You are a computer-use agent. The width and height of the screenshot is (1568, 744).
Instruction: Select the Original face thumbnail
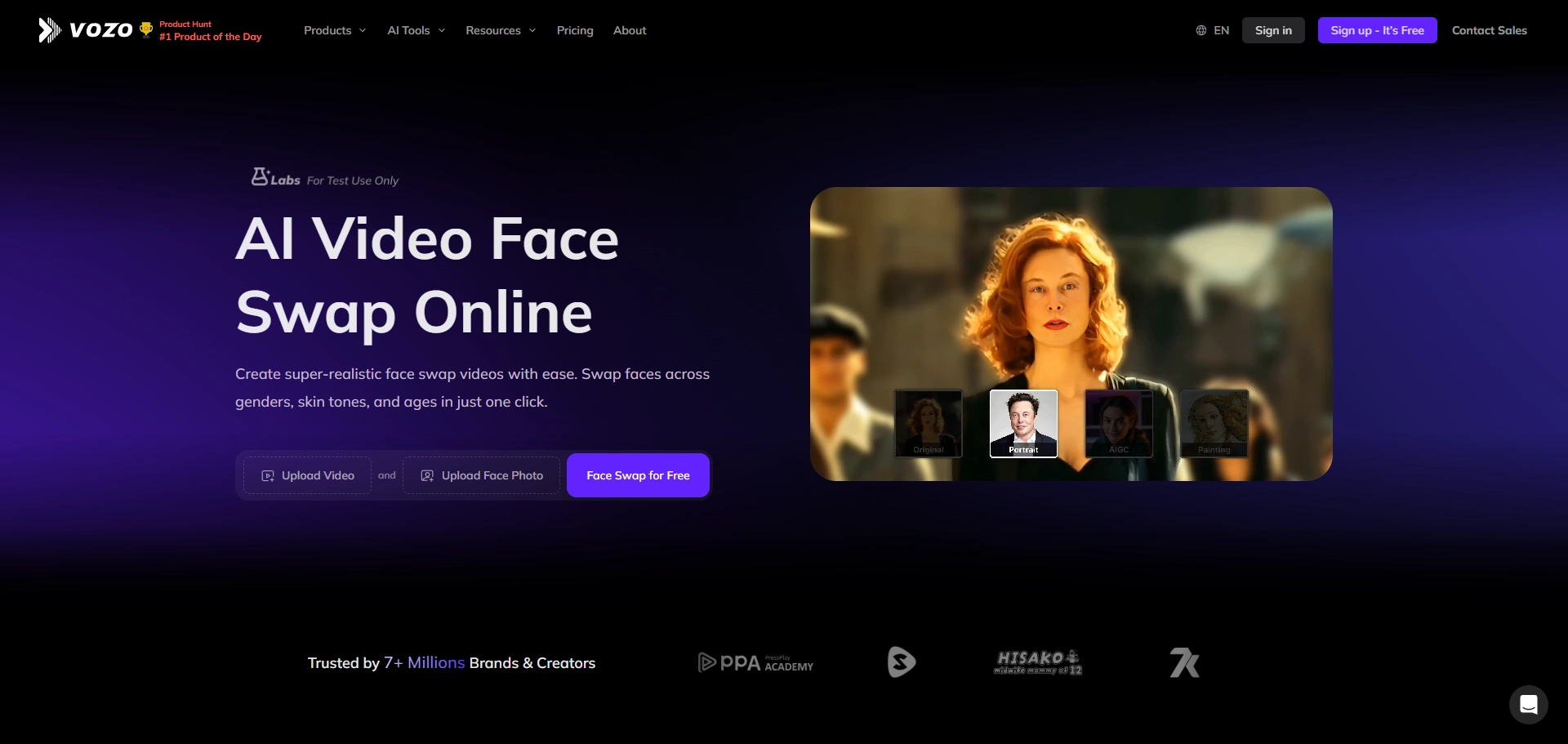[x=929, y=423]
